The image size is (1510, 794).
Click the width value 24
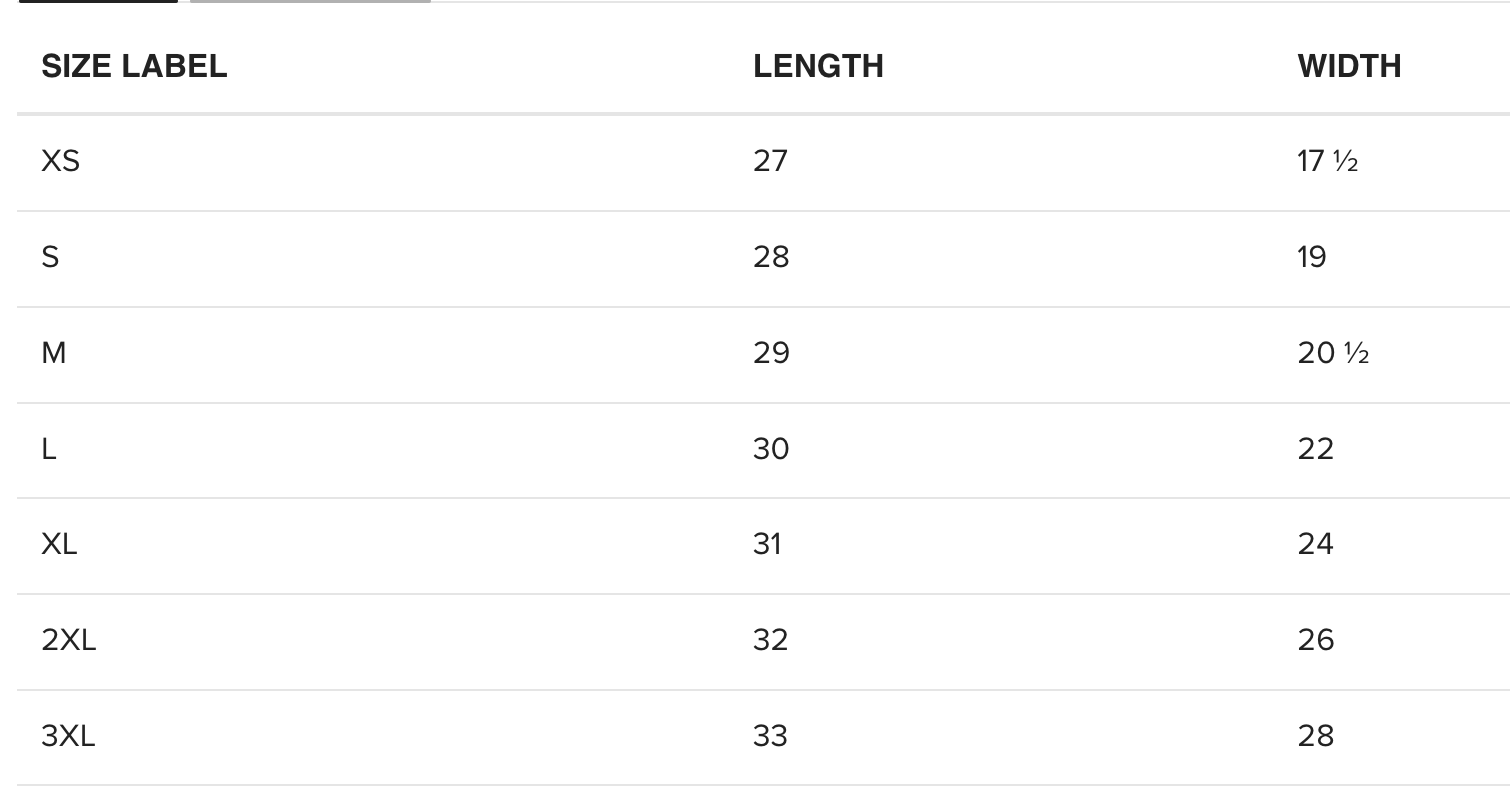pos(1315,544)
